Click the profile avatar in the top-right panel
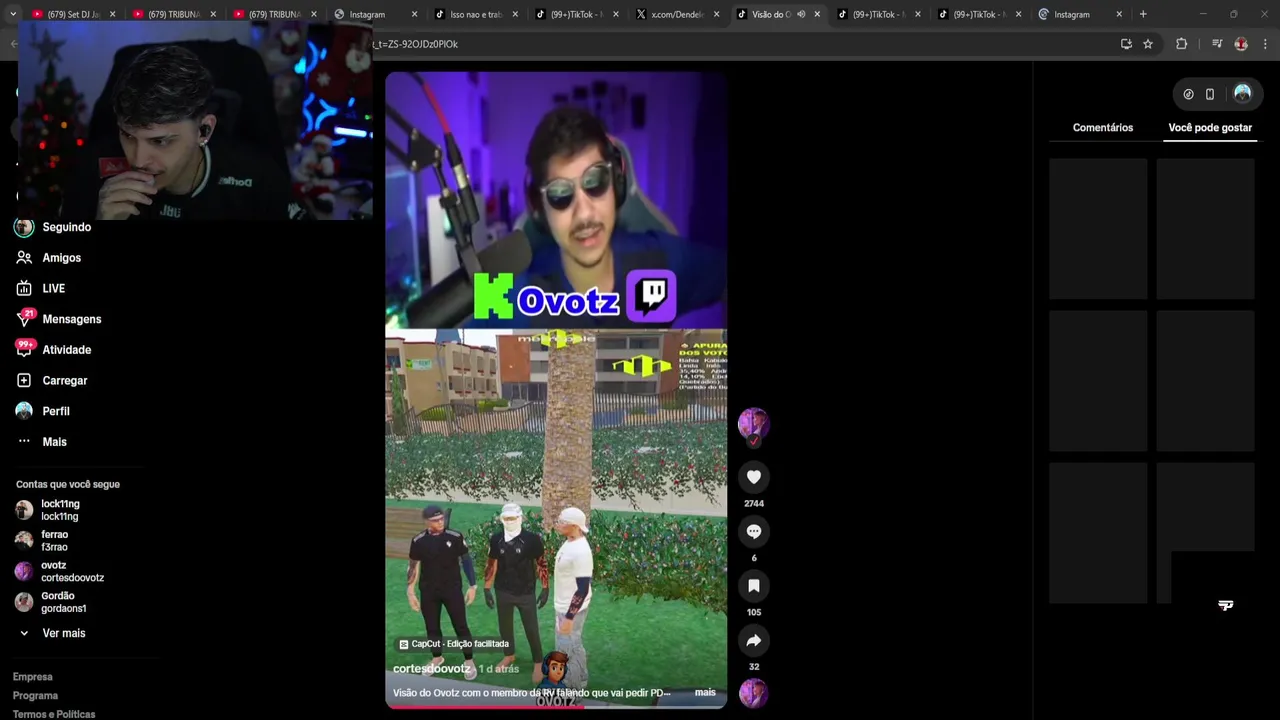 (x=1242, y=93)
